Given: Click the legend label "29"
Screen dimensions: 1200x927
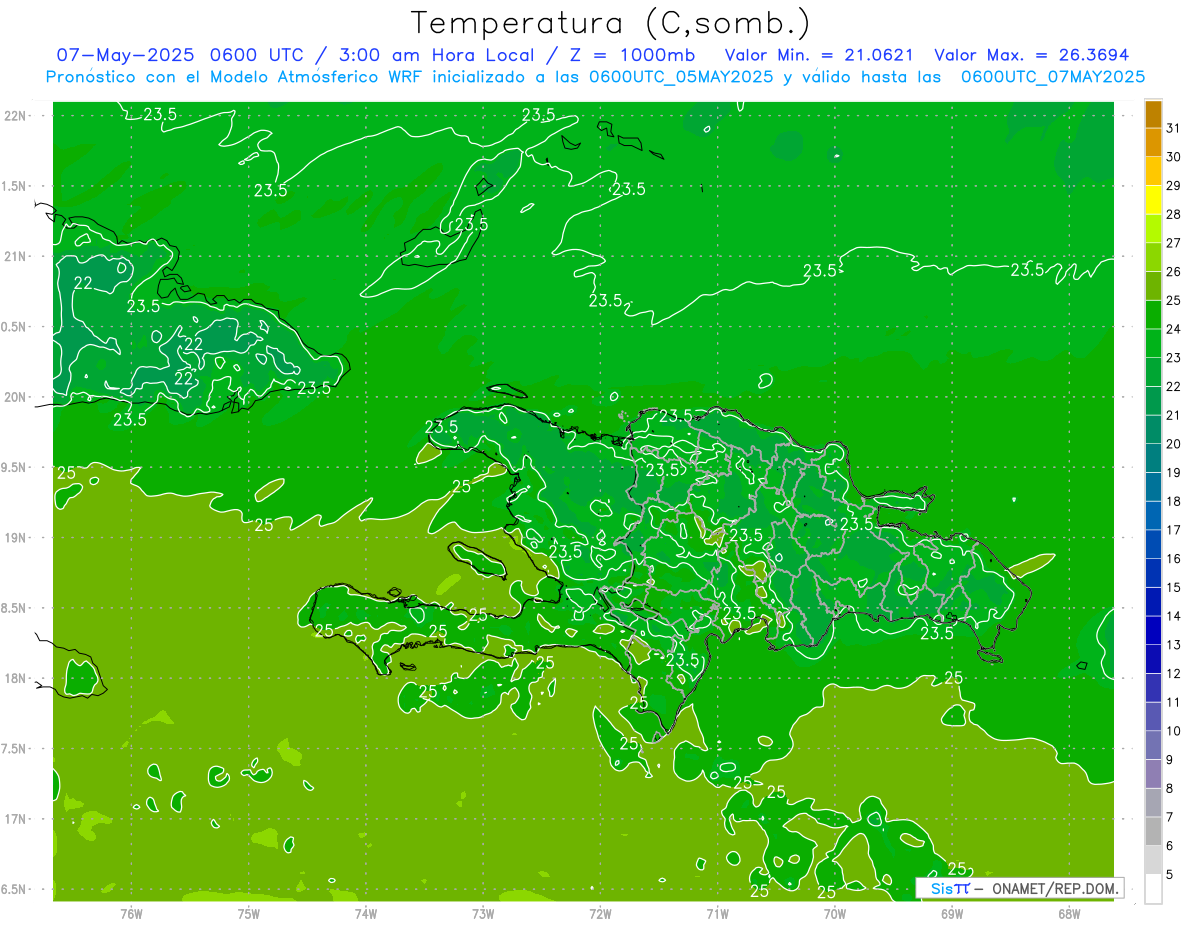Looking at the screenshot, I should pyautogui.click(x=1173, y=186).
